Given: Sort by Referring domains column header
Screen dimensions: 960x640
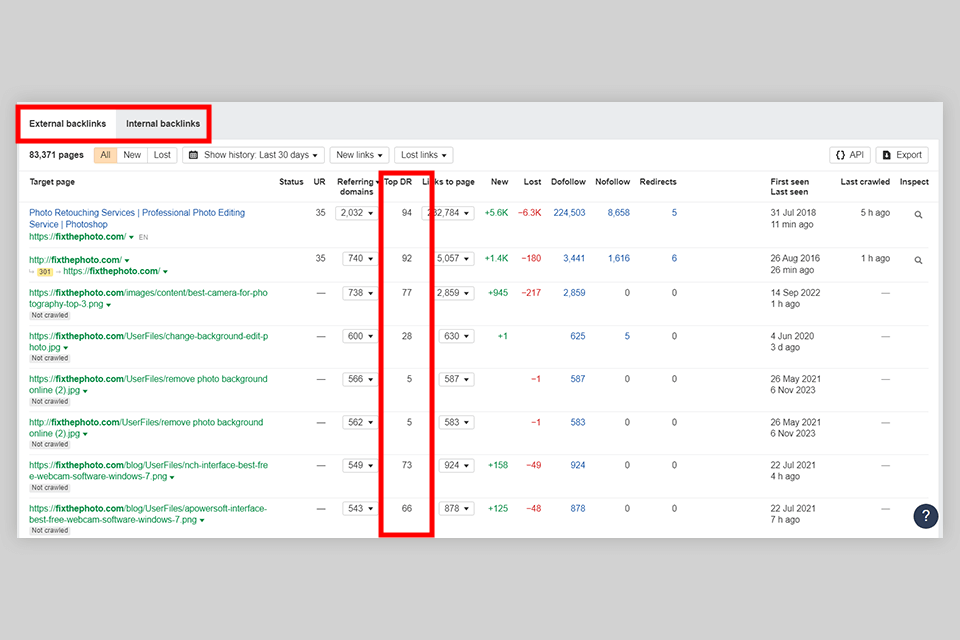Looking at the screenshot, I should click(356, 186).
